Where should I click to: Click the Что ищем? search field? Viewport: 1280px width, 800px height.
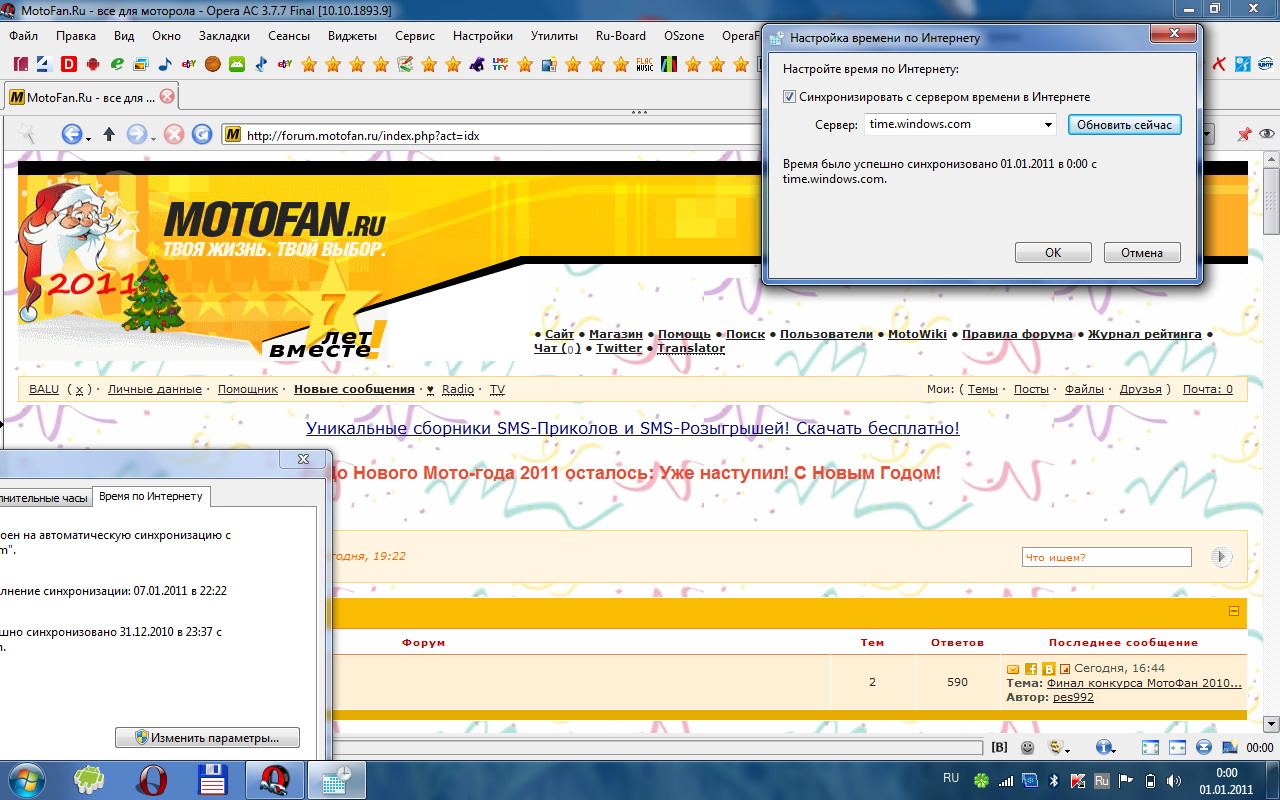pos(1107,557)
